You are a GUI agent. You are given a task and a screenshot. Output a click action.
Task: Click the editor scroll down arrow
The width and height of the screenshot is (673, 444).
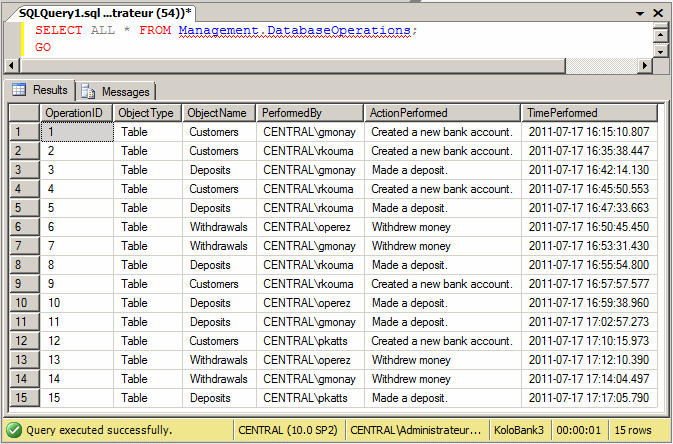(661, 52)
